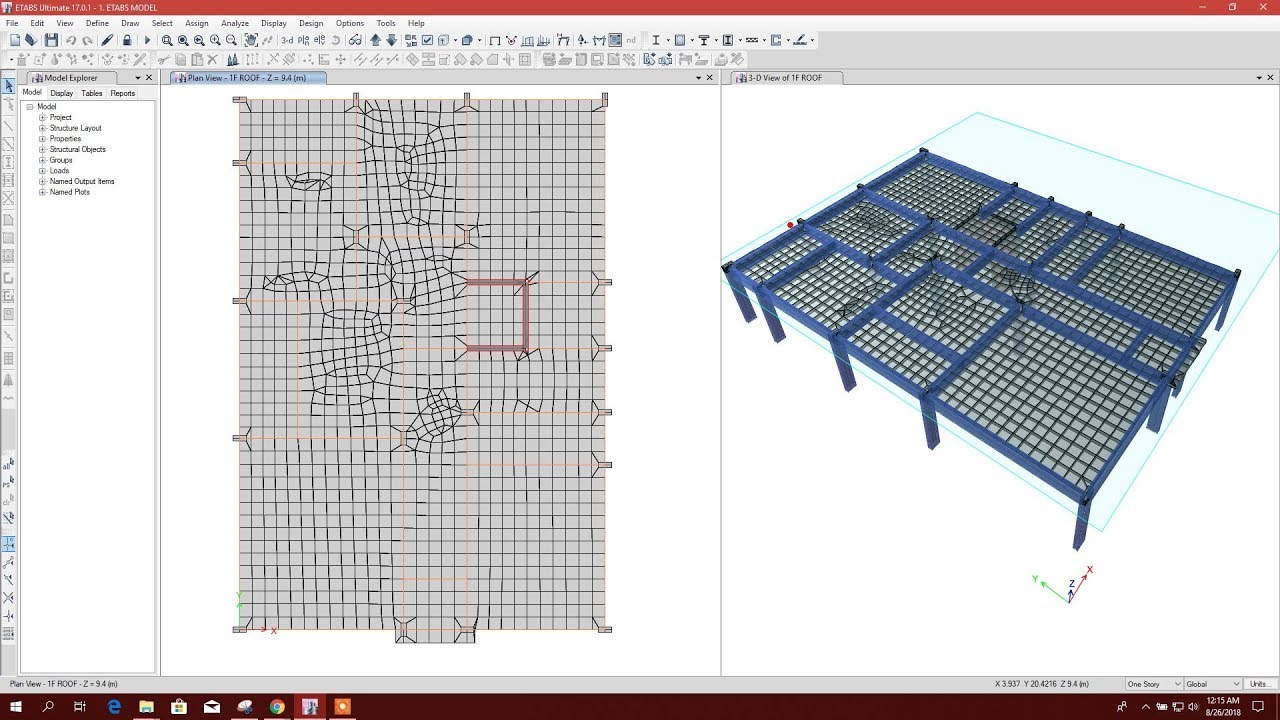
Task: Click the Undo icon
Action: coord(71,40)
